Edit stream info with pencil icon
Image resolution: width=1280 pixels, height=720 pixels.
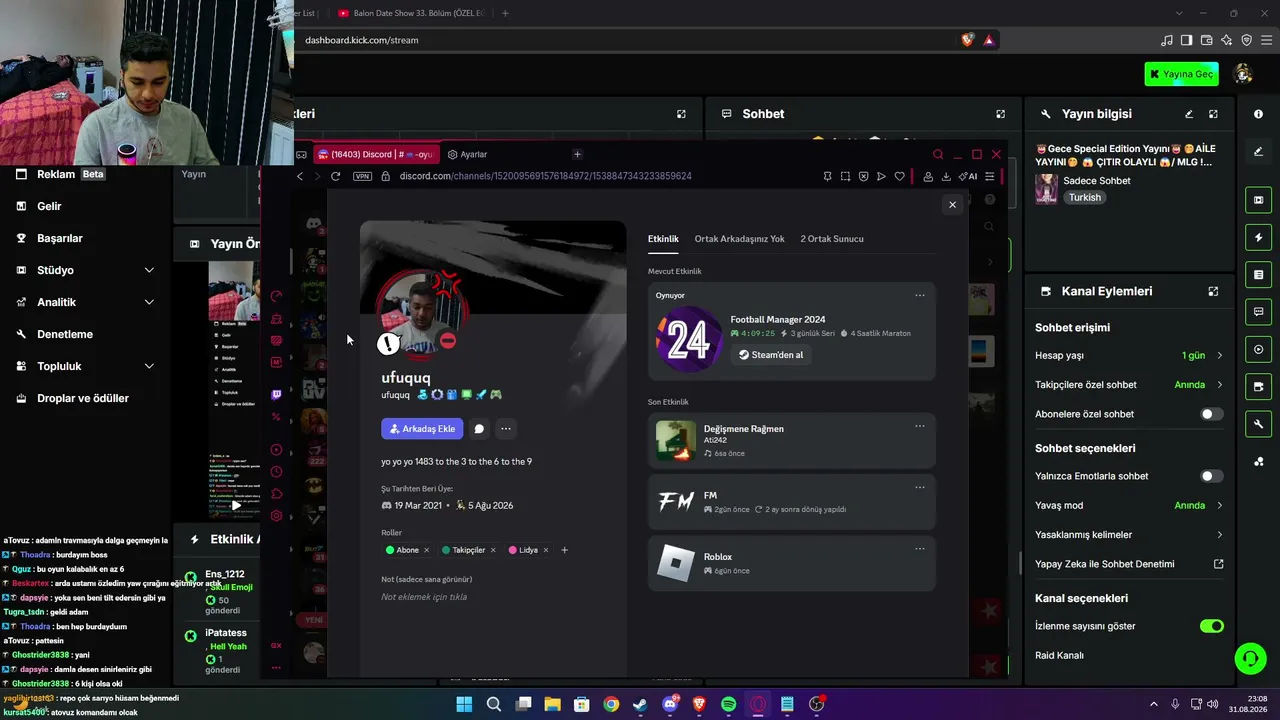click(x=1189, y=114)
